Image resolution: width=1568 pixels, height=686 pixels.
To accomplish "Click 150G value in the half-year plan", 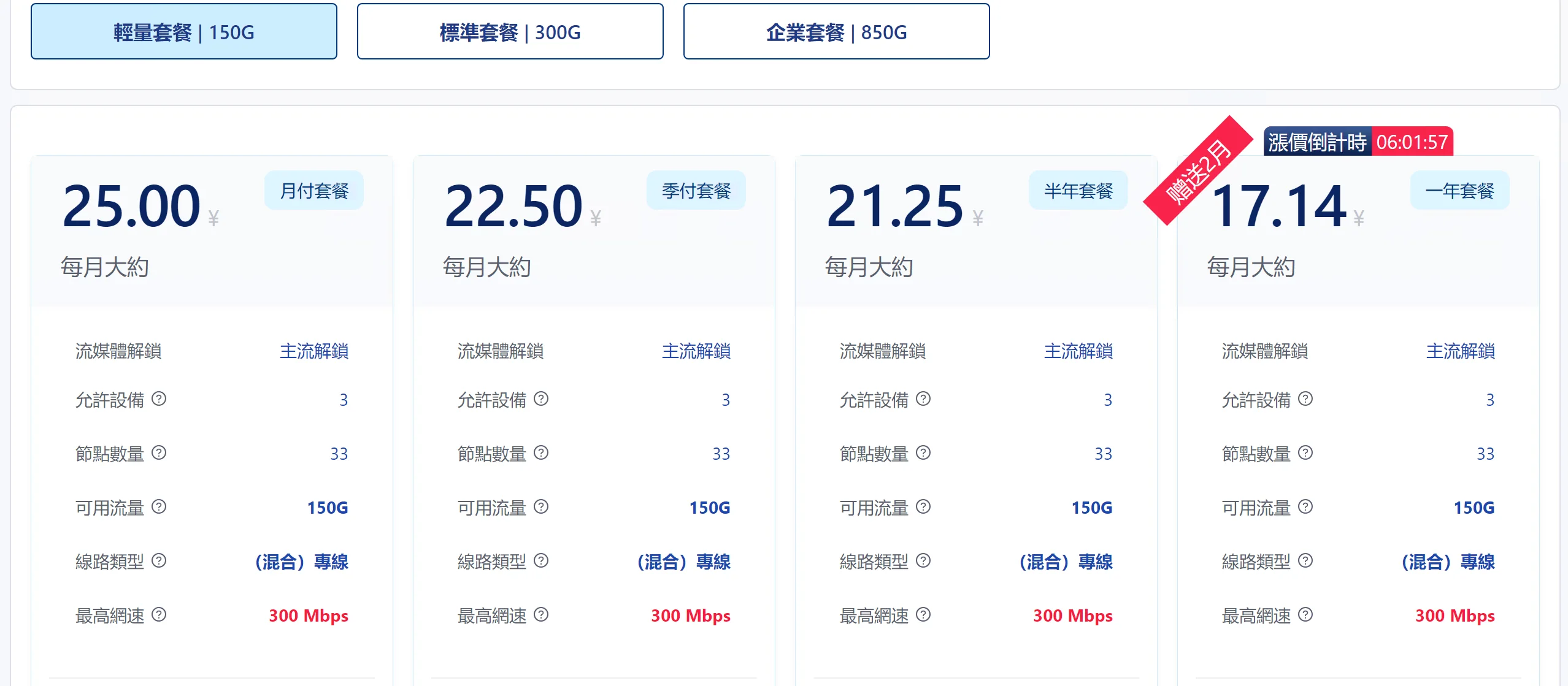I will coord(1092,508).
